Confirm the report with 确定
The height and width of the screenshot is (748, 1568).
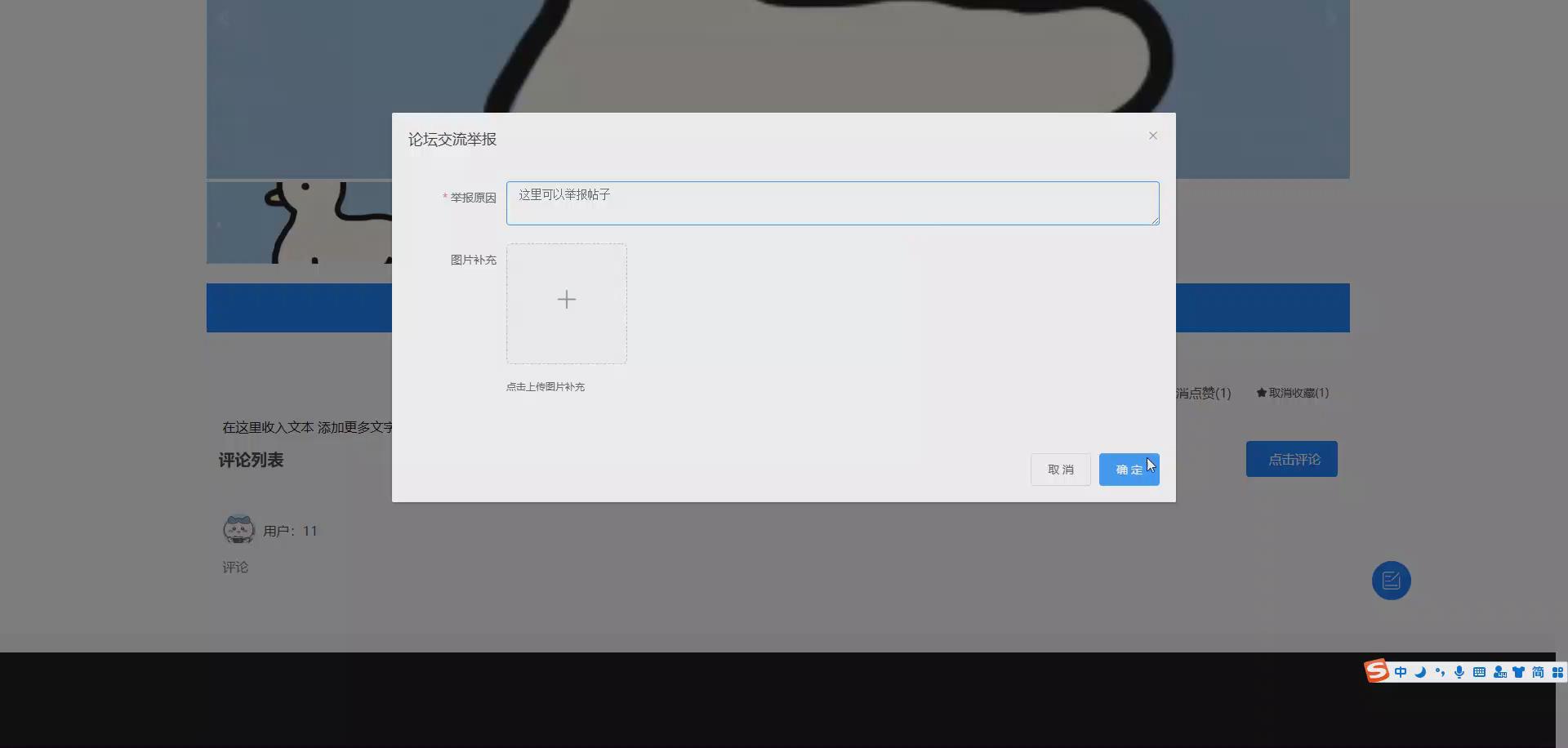coord(1129,469)
